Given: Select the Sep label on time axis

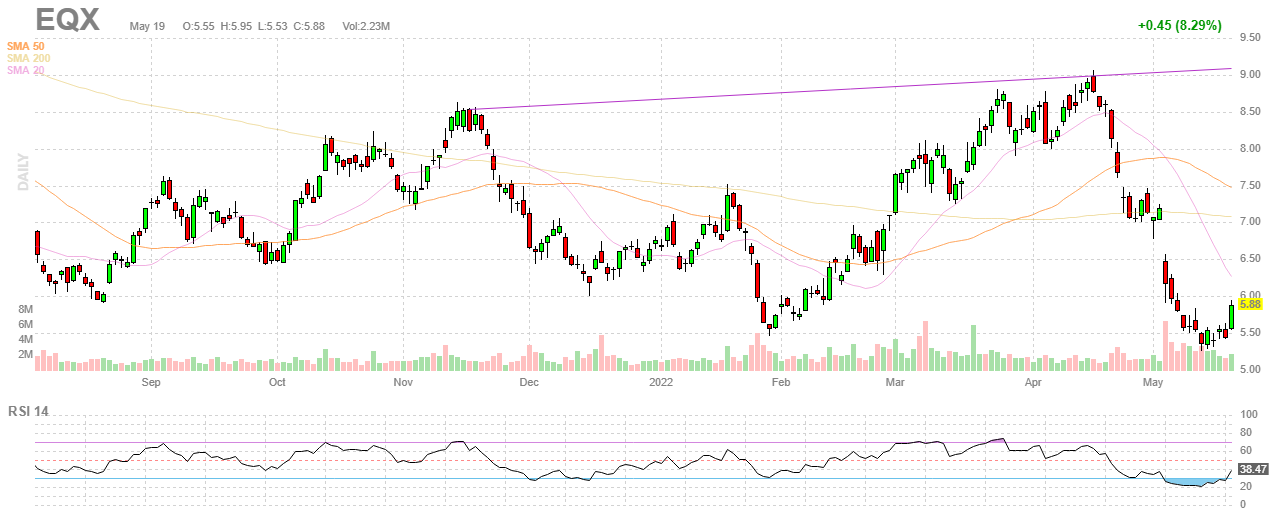Looking at the screenshot, I should pos(151,383).
